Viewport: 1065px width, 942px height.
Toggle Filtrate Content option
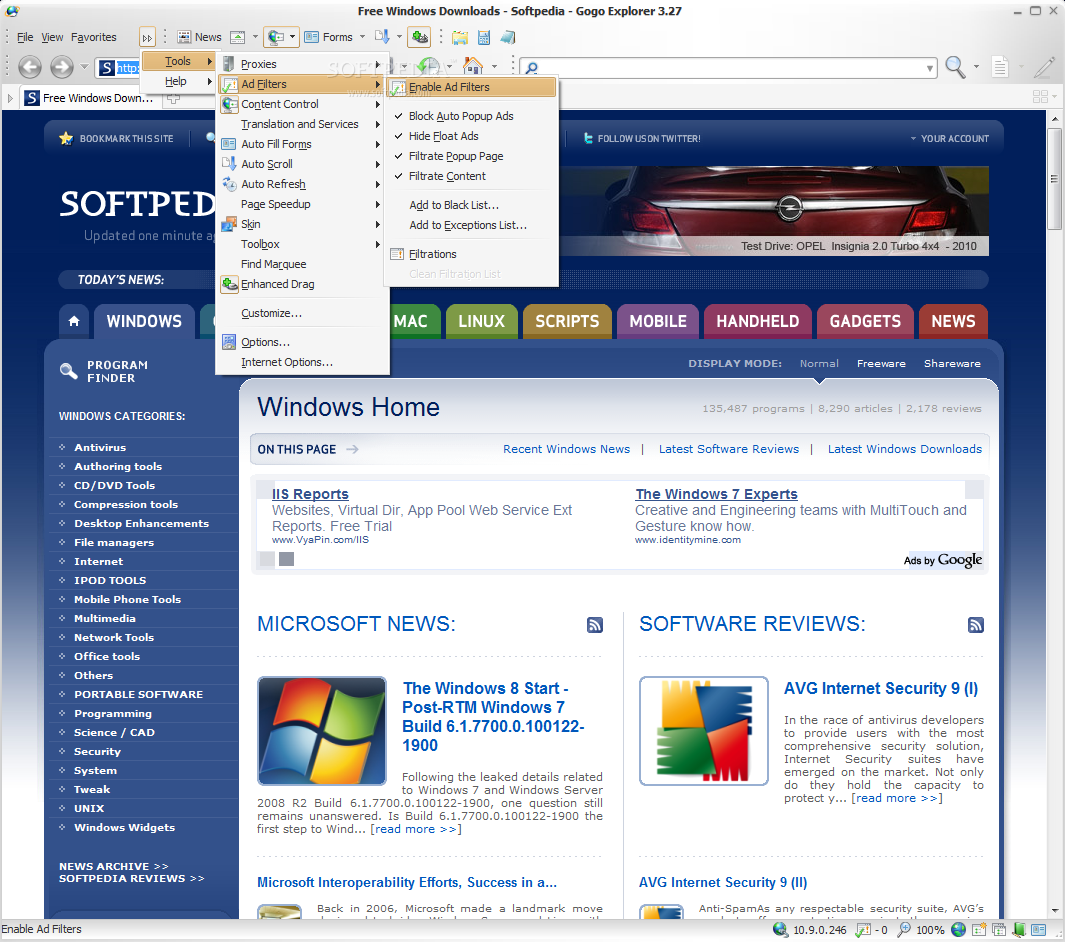pyautogui.click(x=471, y=176)
